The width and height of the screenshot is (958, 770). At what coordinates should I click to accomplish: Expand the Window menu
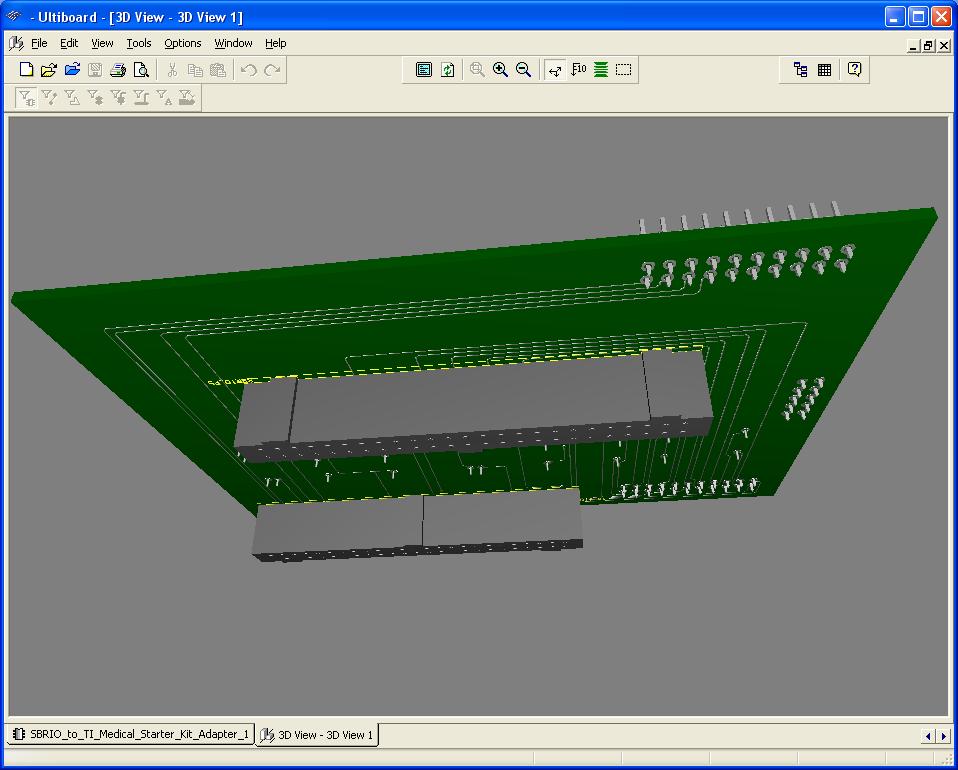click(233, 44)
